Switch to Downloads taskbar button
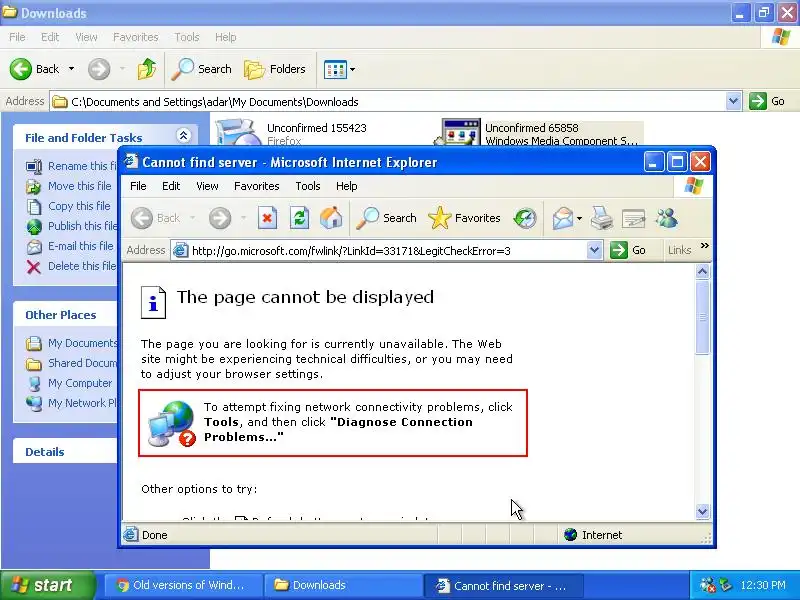The image size is (800, 600). pos(343,585)
